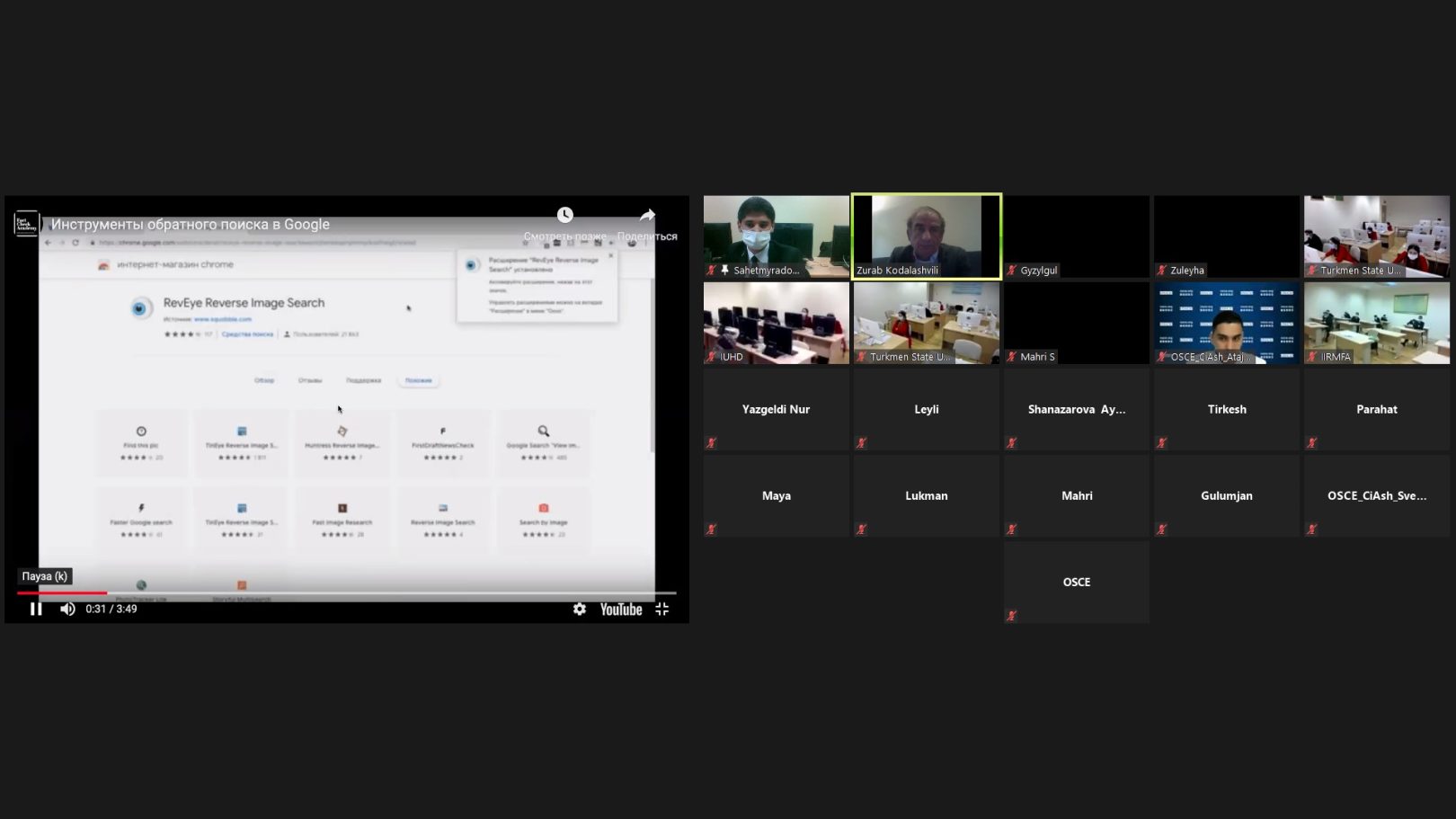This screenshot has height=819, width=1456.
Task: Select the OSCE_CiAsh_Sve... participant tile
Action: pos(1377,495)
